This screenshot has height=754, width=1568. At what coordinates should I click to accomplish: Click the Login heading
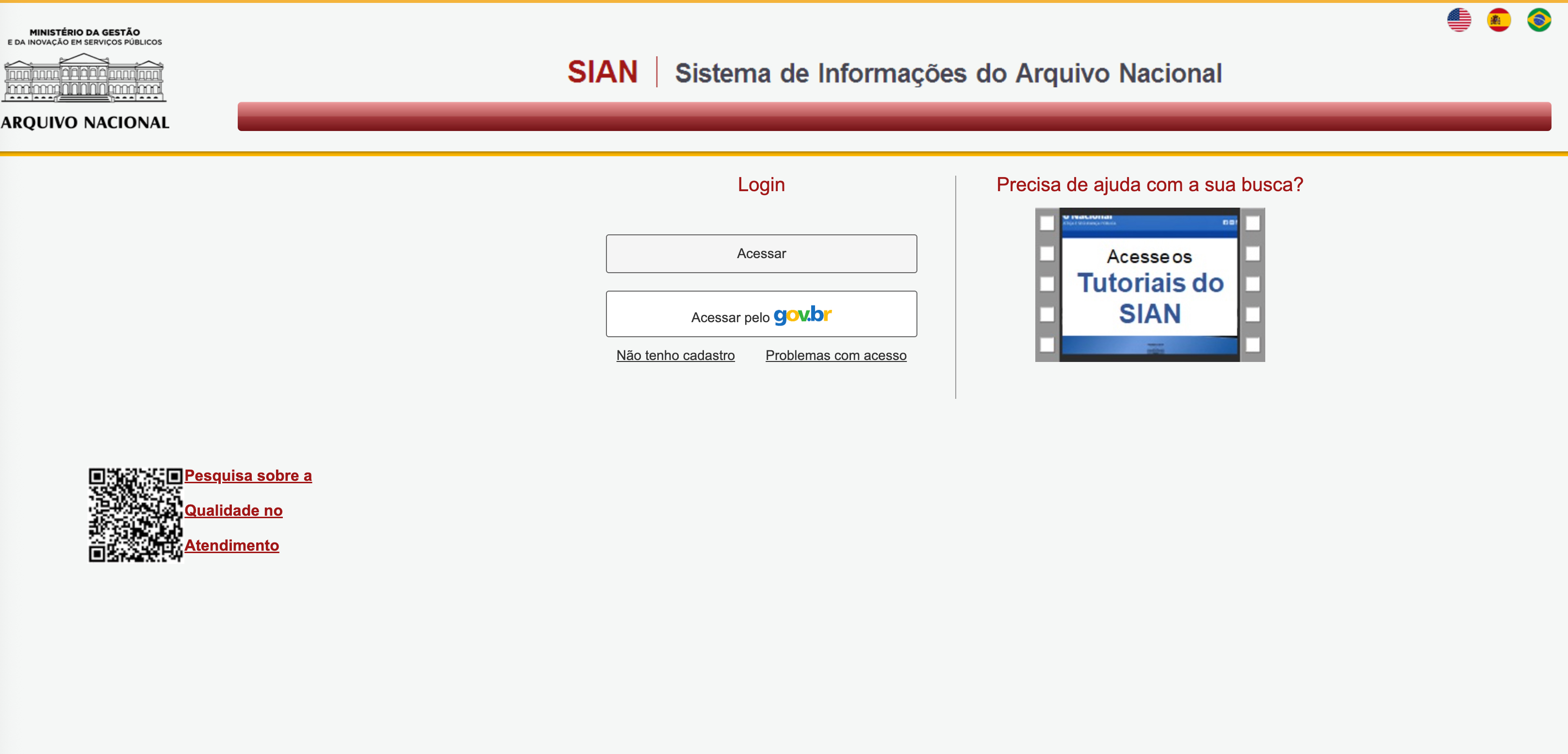click(761, 184)
